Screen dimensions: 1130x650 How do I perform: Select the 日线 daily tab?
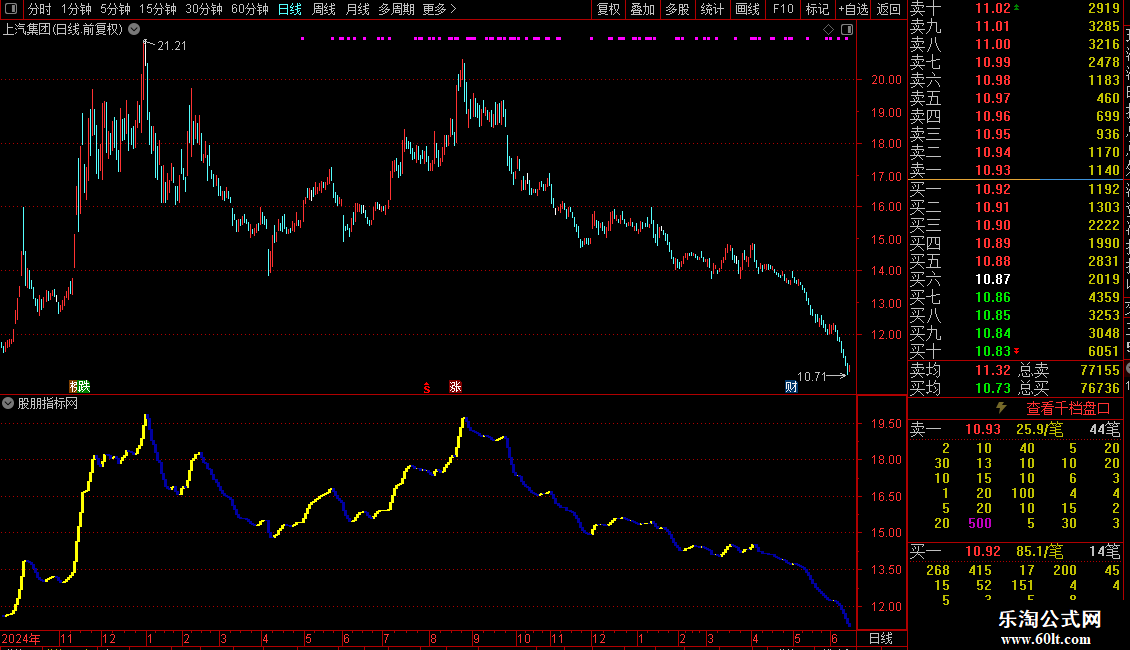pyautogui.click(x=290, y=9)
